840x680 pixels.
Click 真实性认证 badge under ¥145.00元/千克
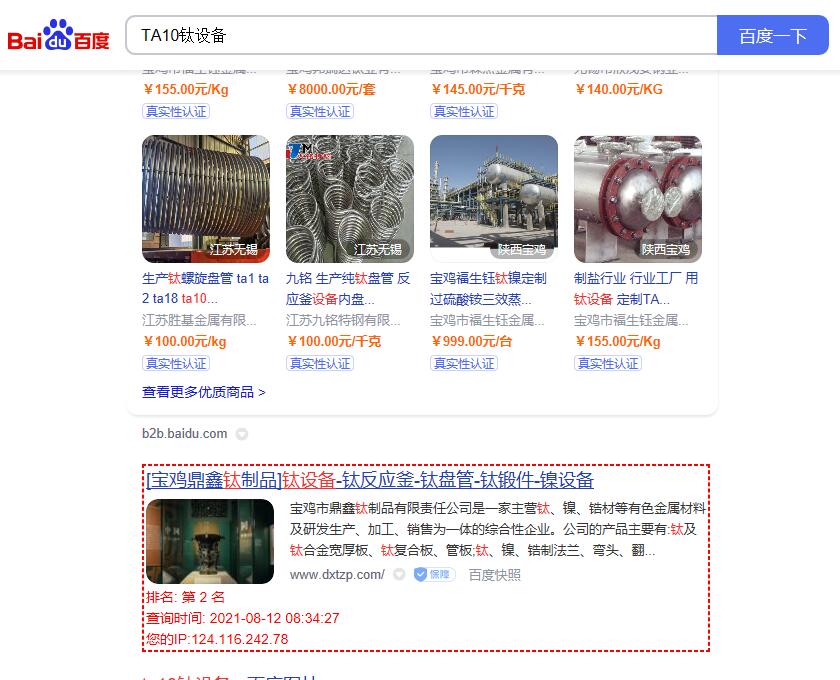point(464,111)
